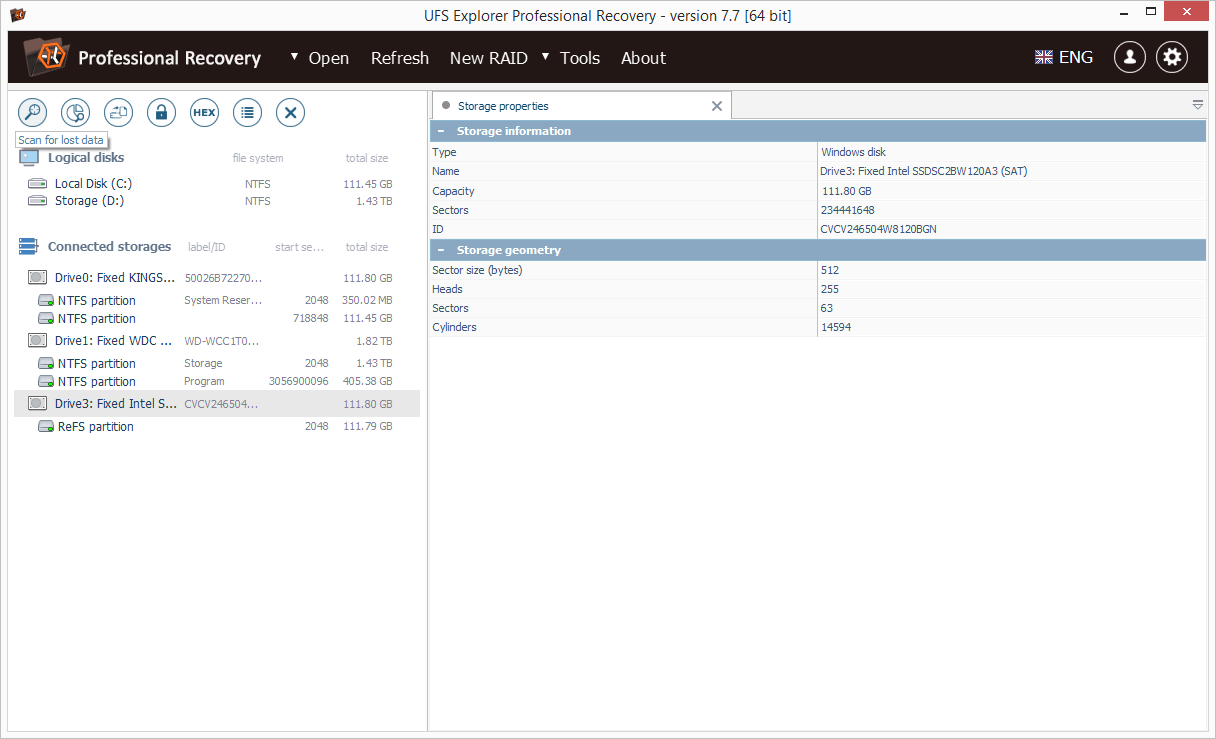This screenshot has height=739, width=1216.
Task: Open settings via the gear icon
Action: [x=1173, y=57]
